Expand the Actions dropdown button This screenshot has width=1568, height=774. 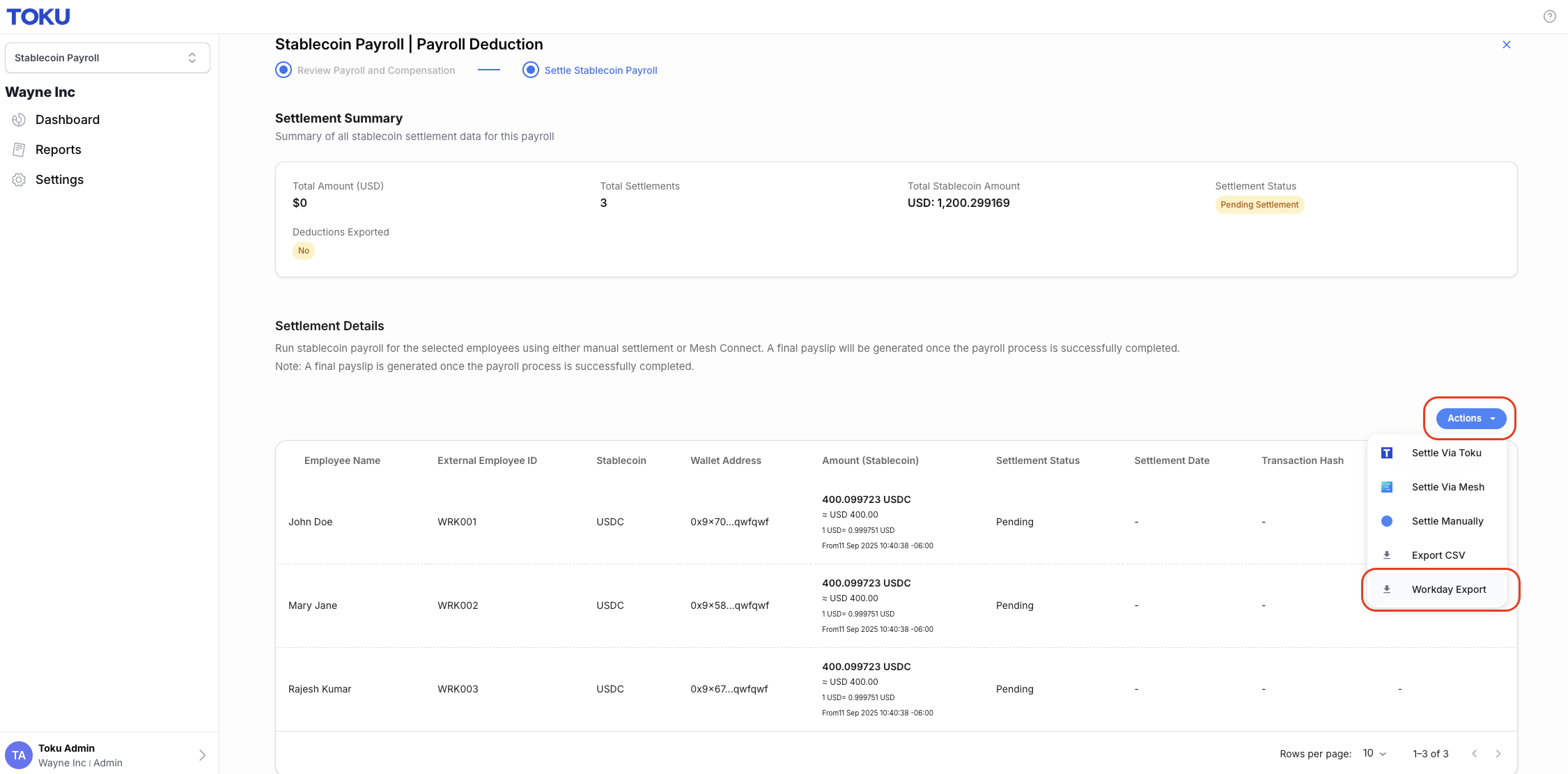point(1471,419)
